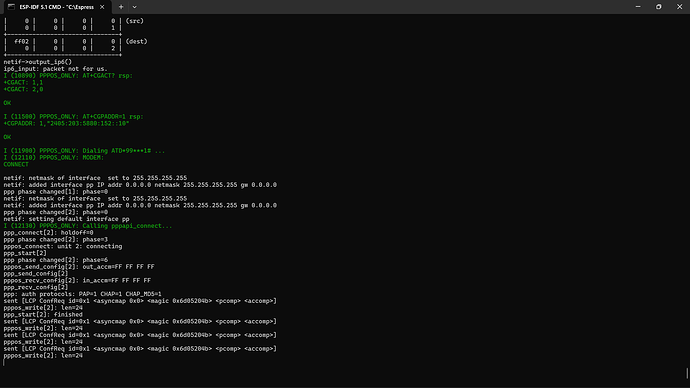
Task: Click the 'Dialing ATD*99***1# ...' line
Action: click(x=84, y=151)
